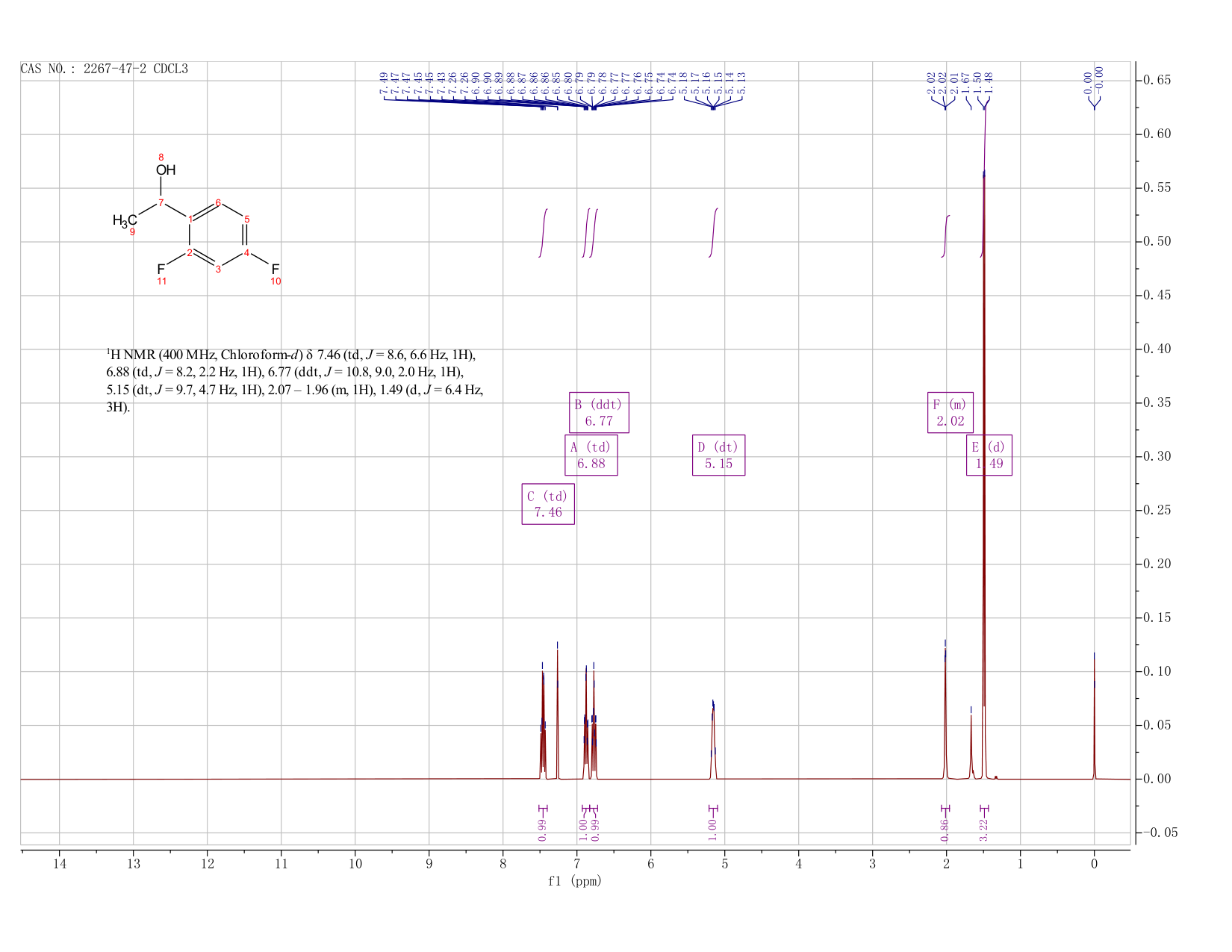Viewport: 1232px width, 952px height.
Task: Click the 1H NMR report text block
Action: click(295, 381)
